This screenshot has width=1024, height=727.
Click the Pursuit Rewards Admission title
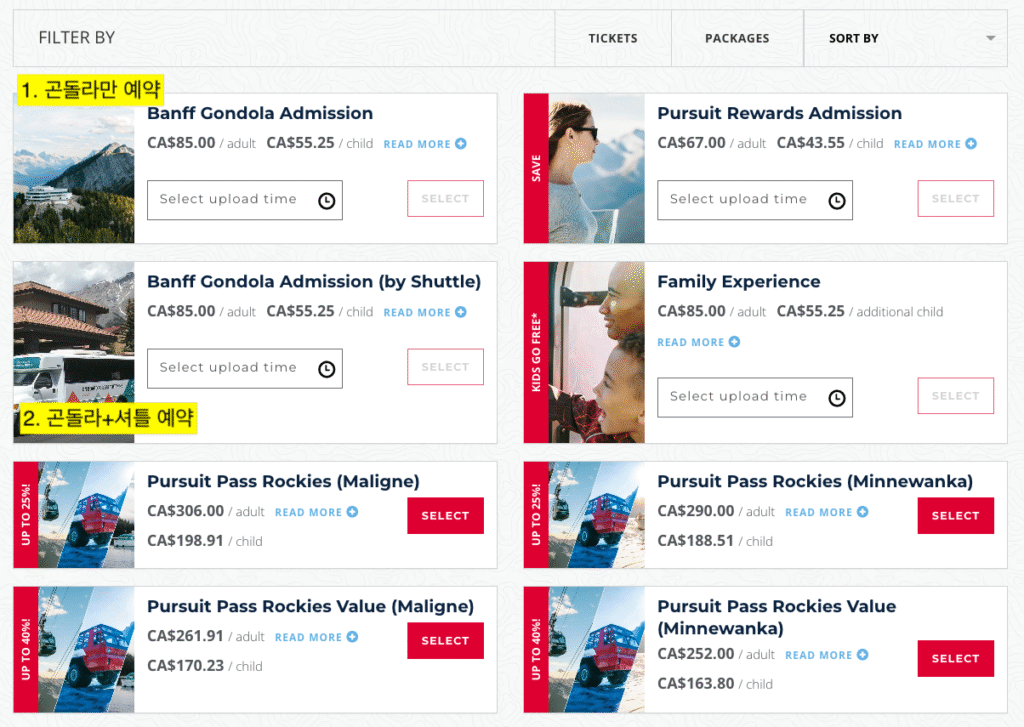pyautogui.click(x=779, y=113)
